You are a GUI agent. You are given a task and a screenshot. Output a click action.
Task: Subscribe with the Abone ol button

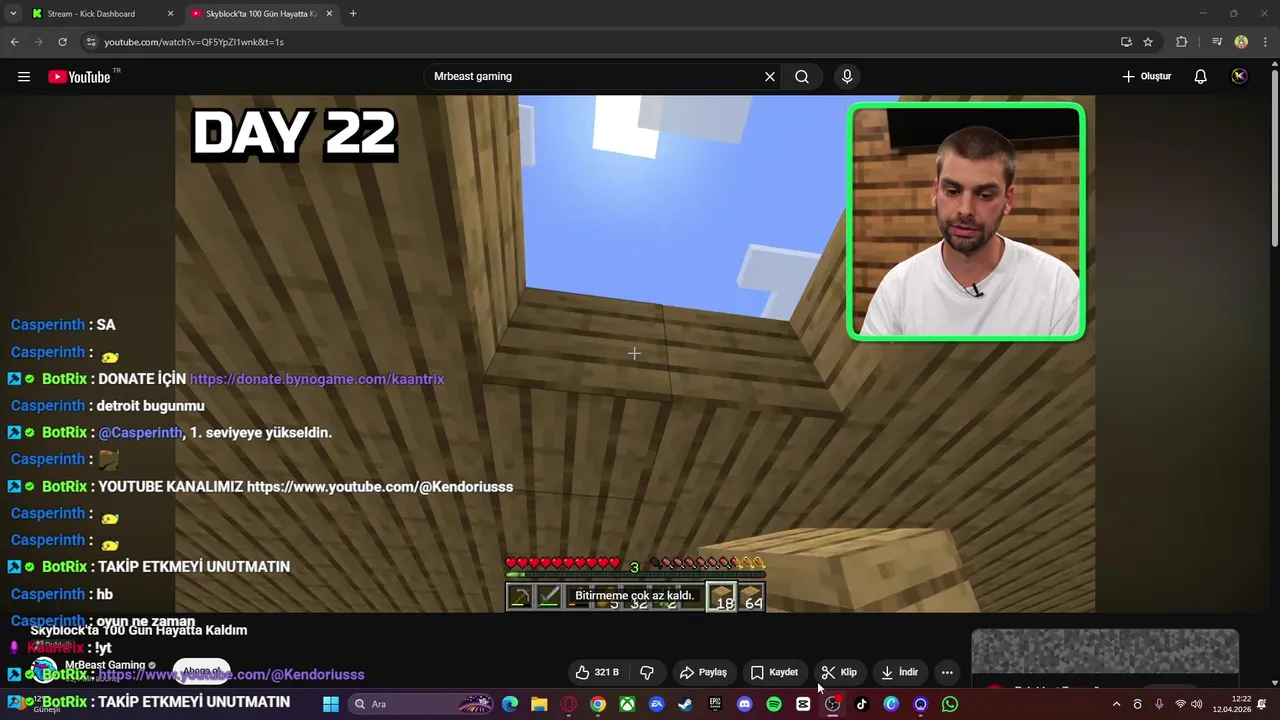[201, 671]
